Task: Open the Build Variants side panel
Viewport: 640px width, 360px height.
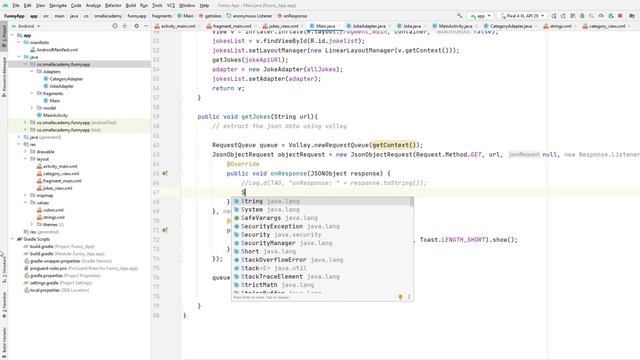Action: (x=4, y=342)
